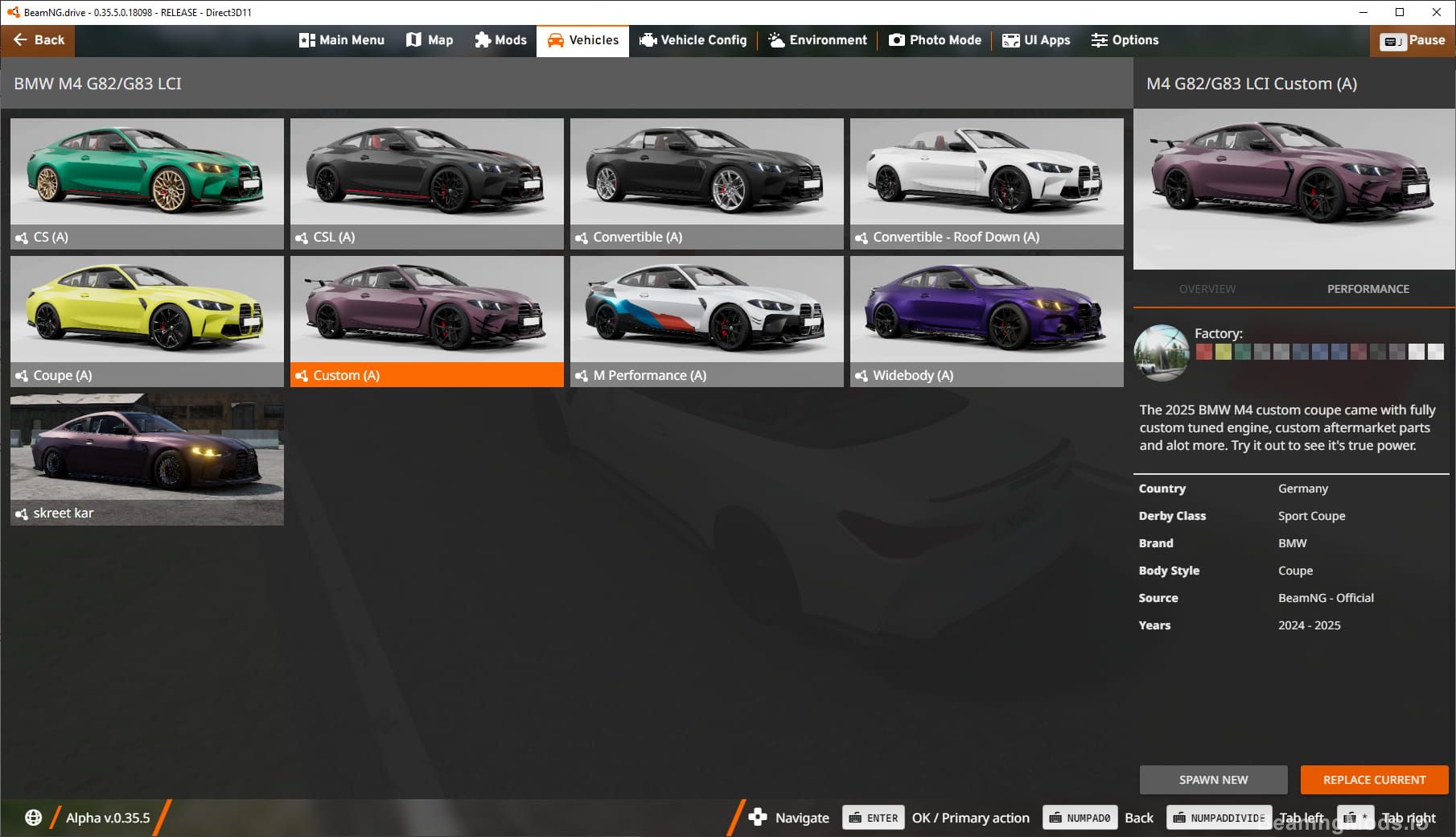Screen dimensions: 1456x837
Task: Pick the dusty rose factory color swatch
Action: click(1359, 352)
